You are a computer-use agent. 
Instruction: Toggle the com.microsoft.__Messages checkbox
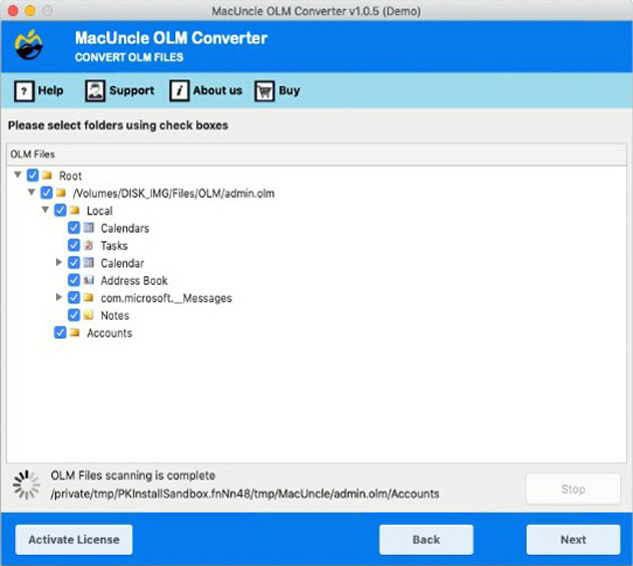pos(74,298)
